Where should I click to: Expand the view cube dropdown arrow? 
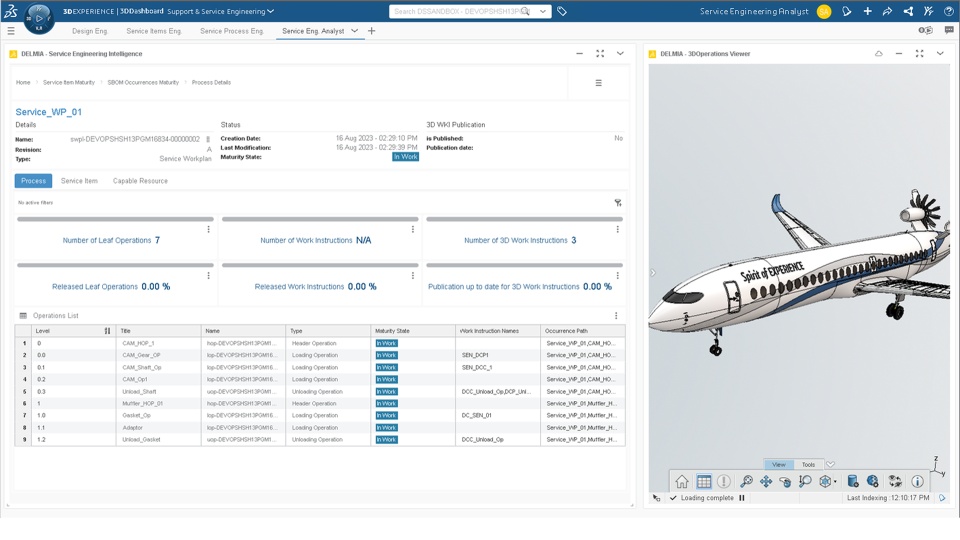point(835,482)
